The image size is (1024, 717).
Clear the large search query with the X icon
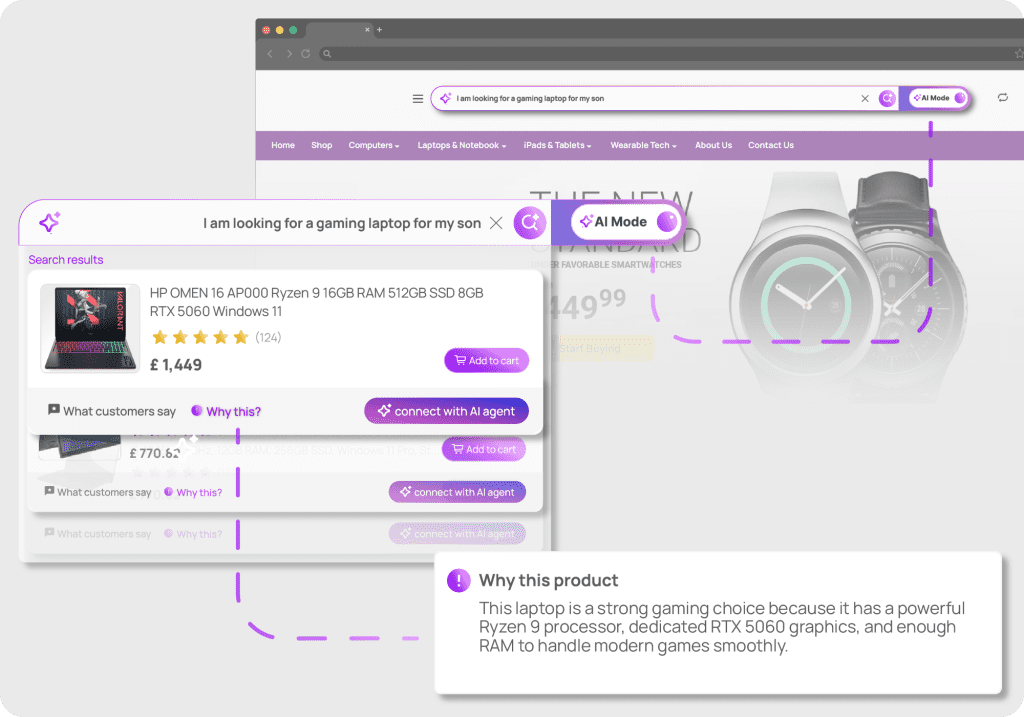tap(496, 223)
